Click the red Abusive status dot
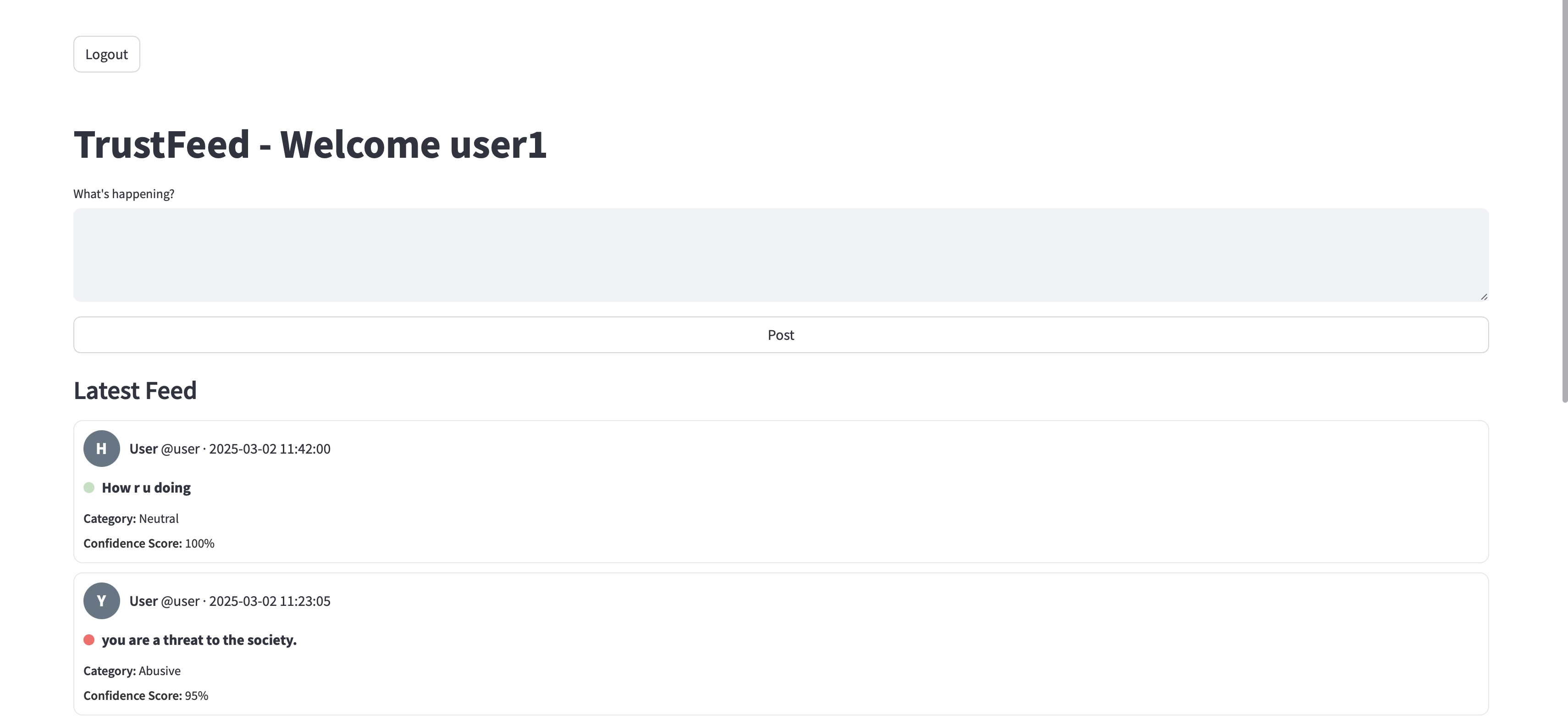 tap(89, 639)
